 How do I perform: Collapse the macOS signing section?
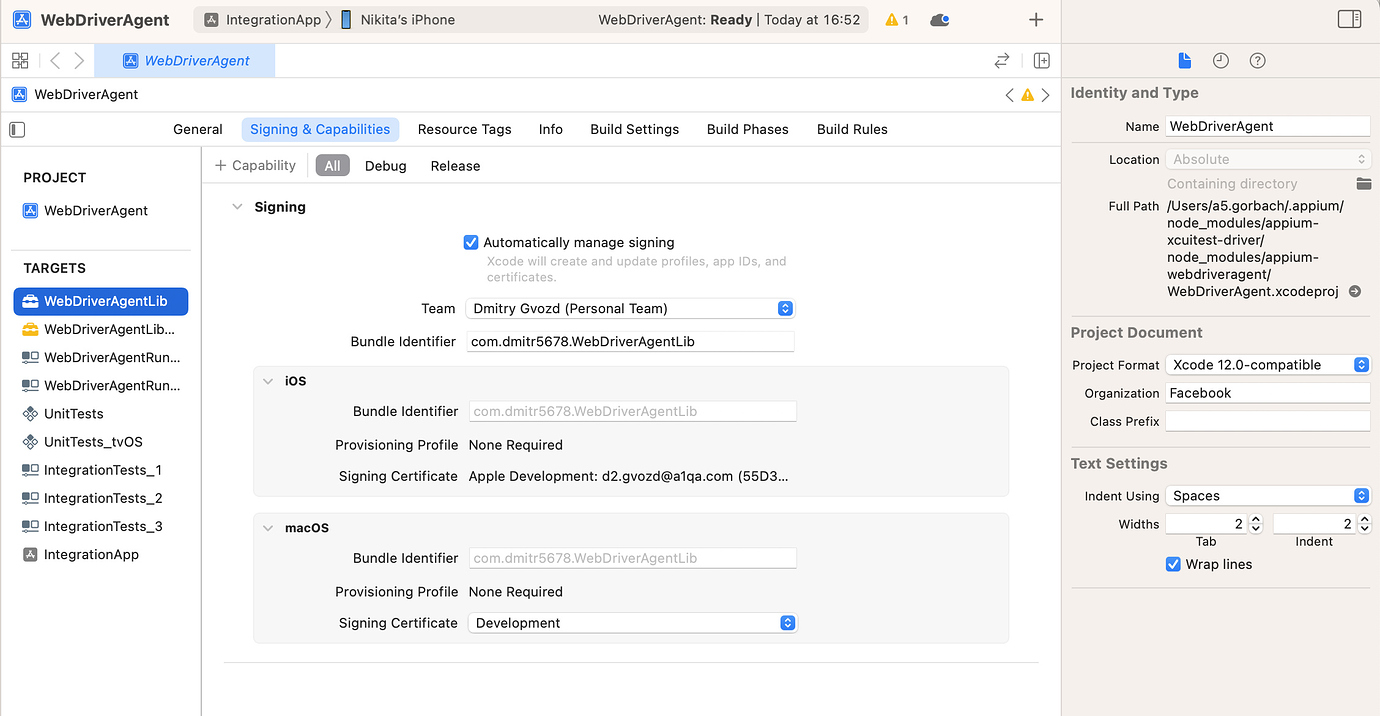click(268, 527)
